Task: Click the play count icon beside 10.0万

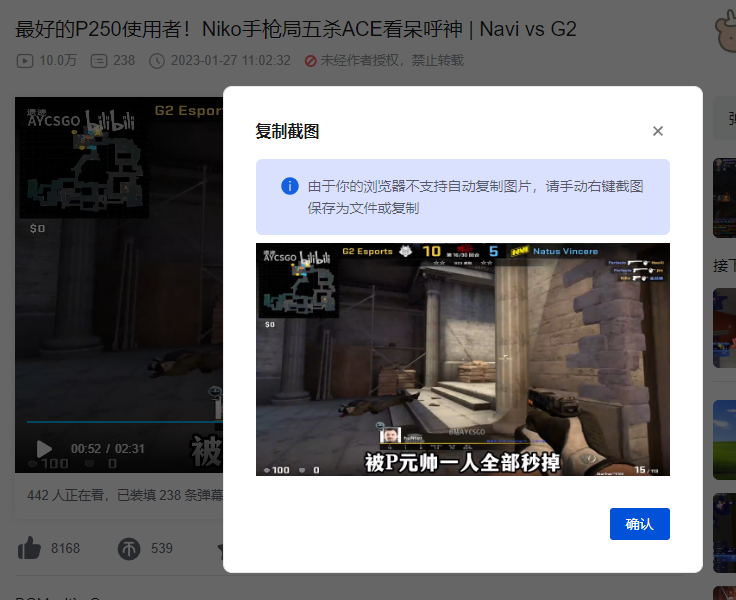Action: point(25,61)
